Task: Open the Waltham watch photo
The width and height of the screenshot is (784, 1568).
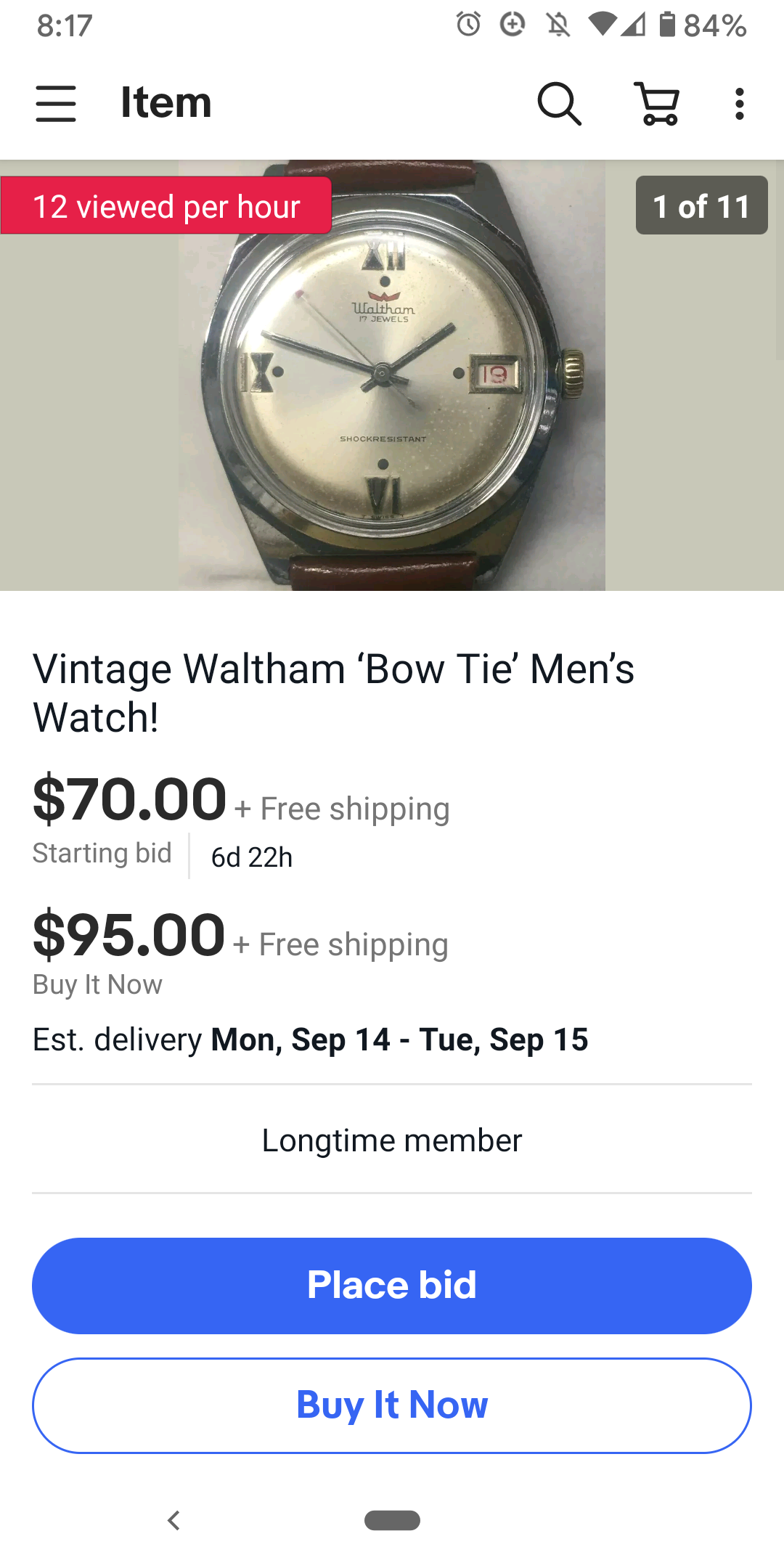Action: tap(392, 407)
